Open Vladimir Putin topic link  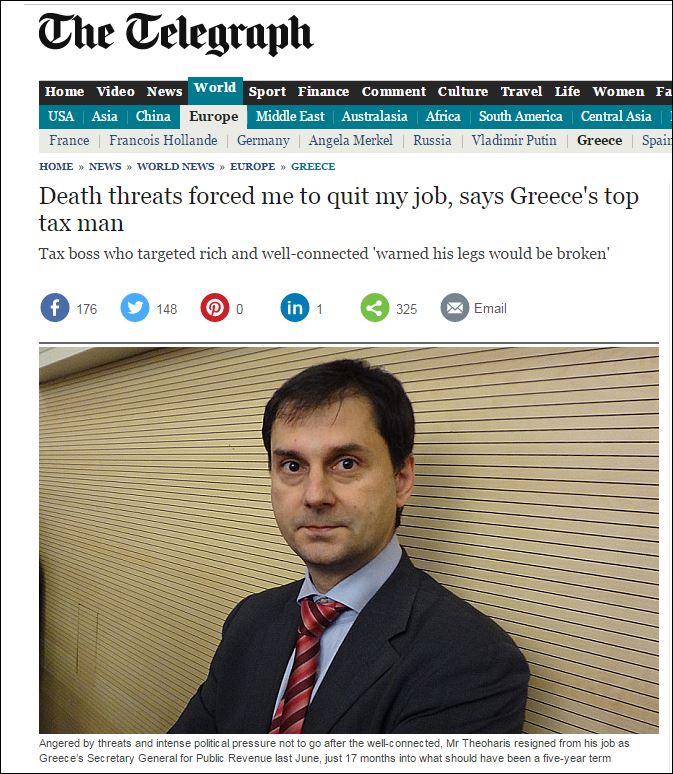(x=514, y=140)
